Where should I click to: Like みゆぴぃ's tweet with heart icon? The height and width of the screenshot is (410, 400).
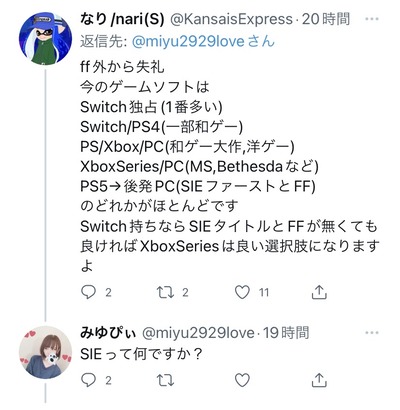(x=242, y=380)
